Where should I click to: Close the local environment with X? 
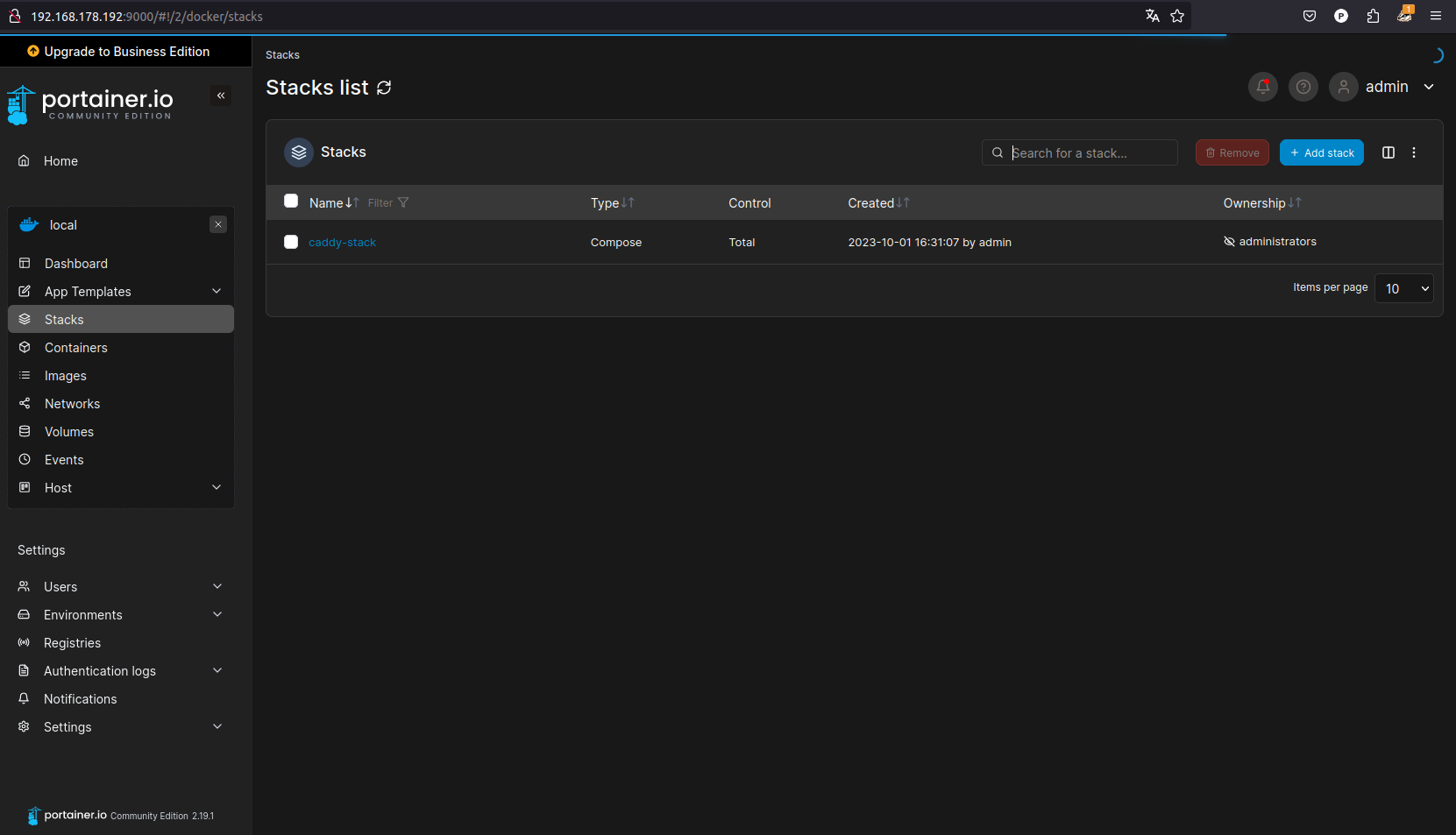coord(218,224)
